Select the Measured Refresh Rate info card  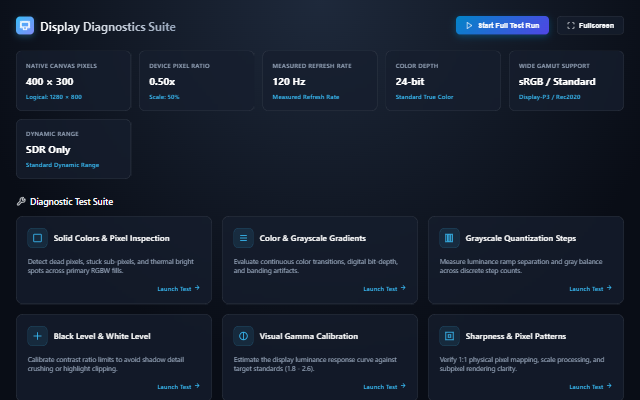[320, 81]
